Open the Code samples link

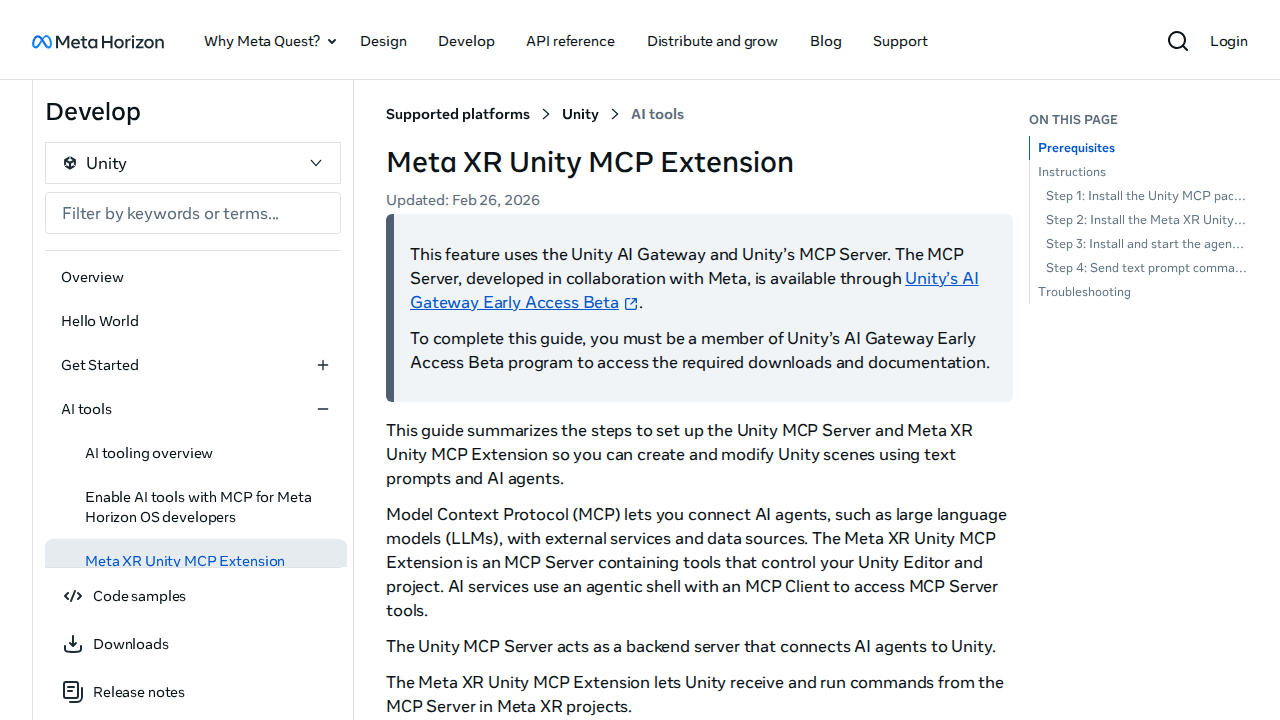[x=139, y=596]
